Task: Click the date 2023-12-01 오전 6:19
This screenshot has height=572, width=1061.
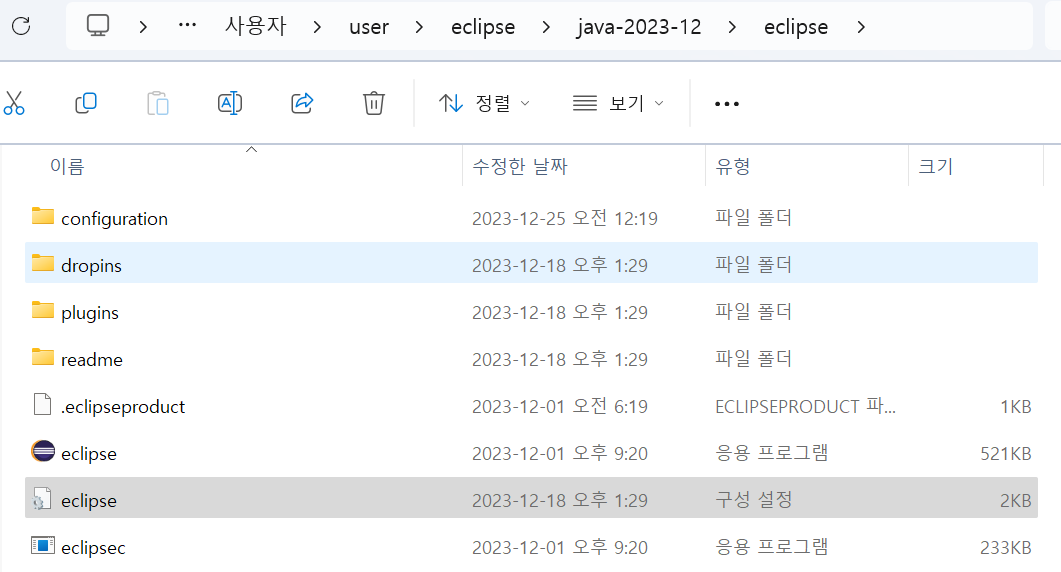Action: click(560, 406)
